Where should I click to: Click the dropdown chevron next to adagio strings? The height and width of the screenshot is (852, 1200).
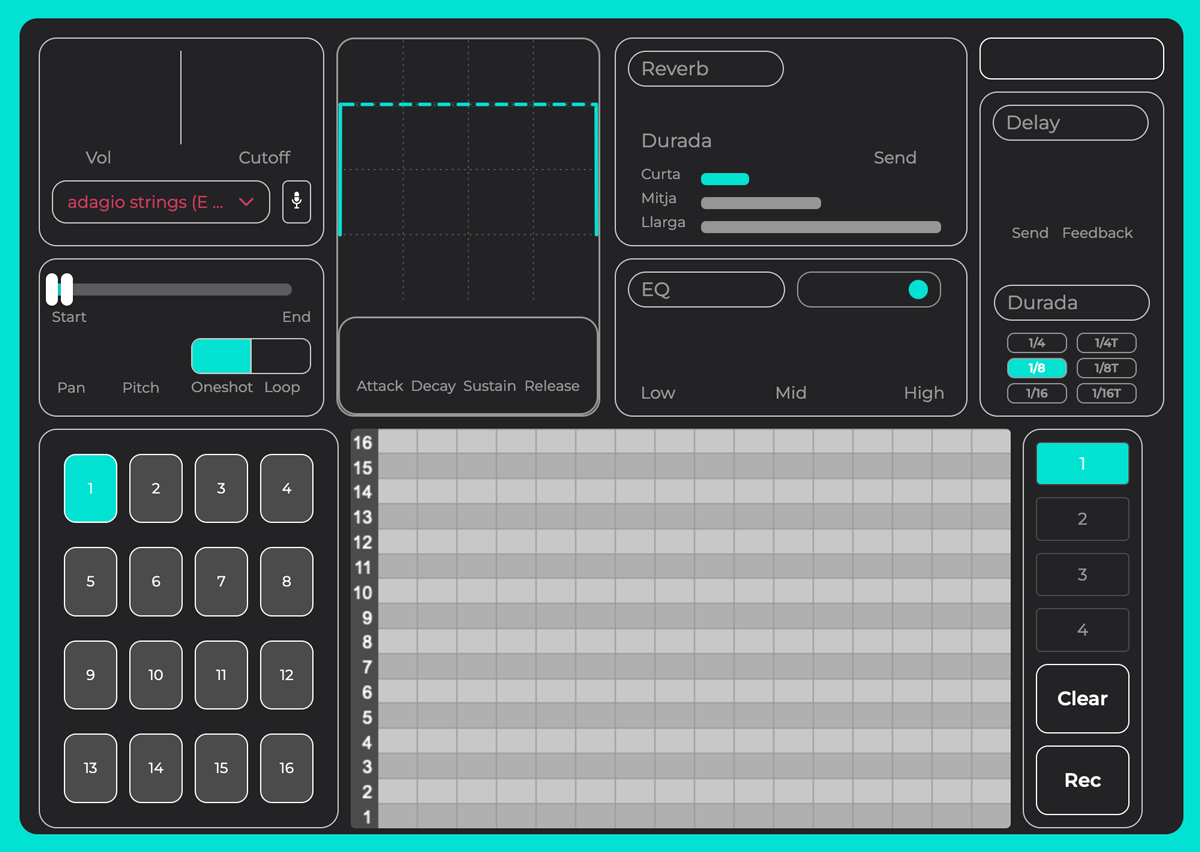pos(247,202)
